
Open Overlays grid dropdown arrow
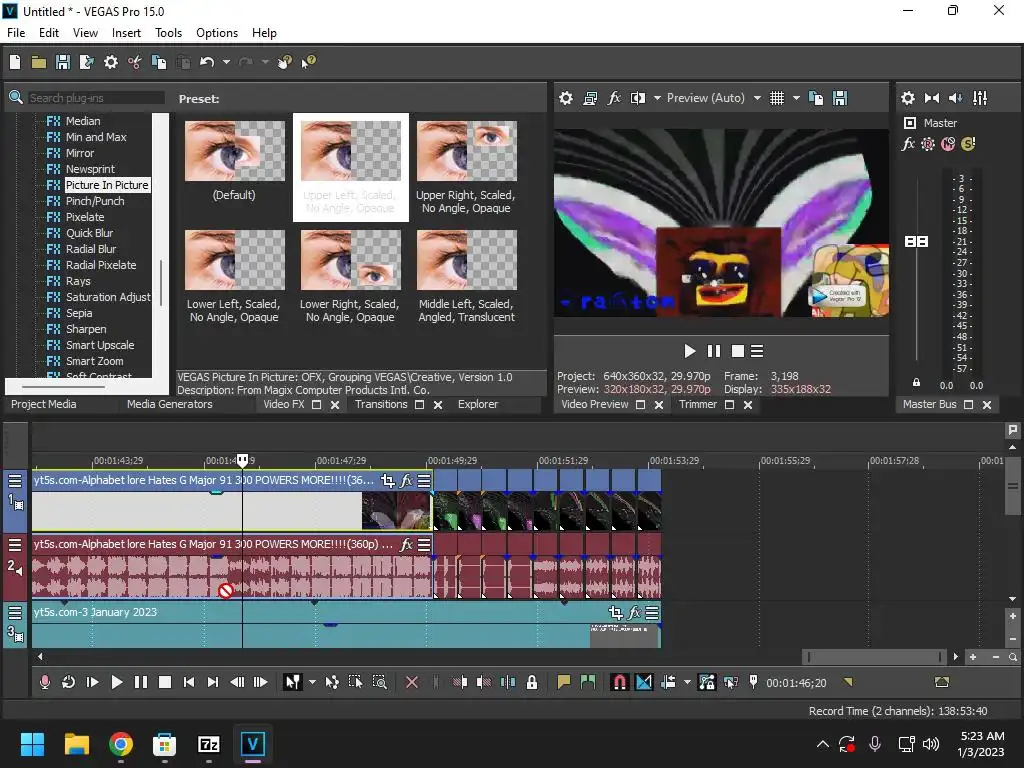click(796, 98)
